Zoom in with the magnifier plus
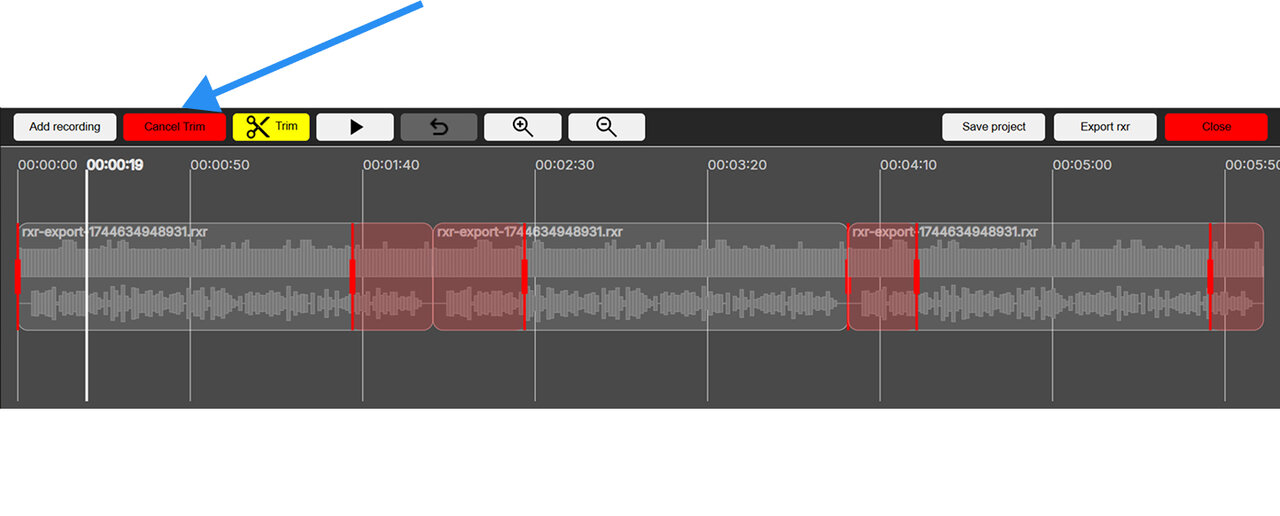Viewport: 1280px width, 516px height. pos(522,127)
